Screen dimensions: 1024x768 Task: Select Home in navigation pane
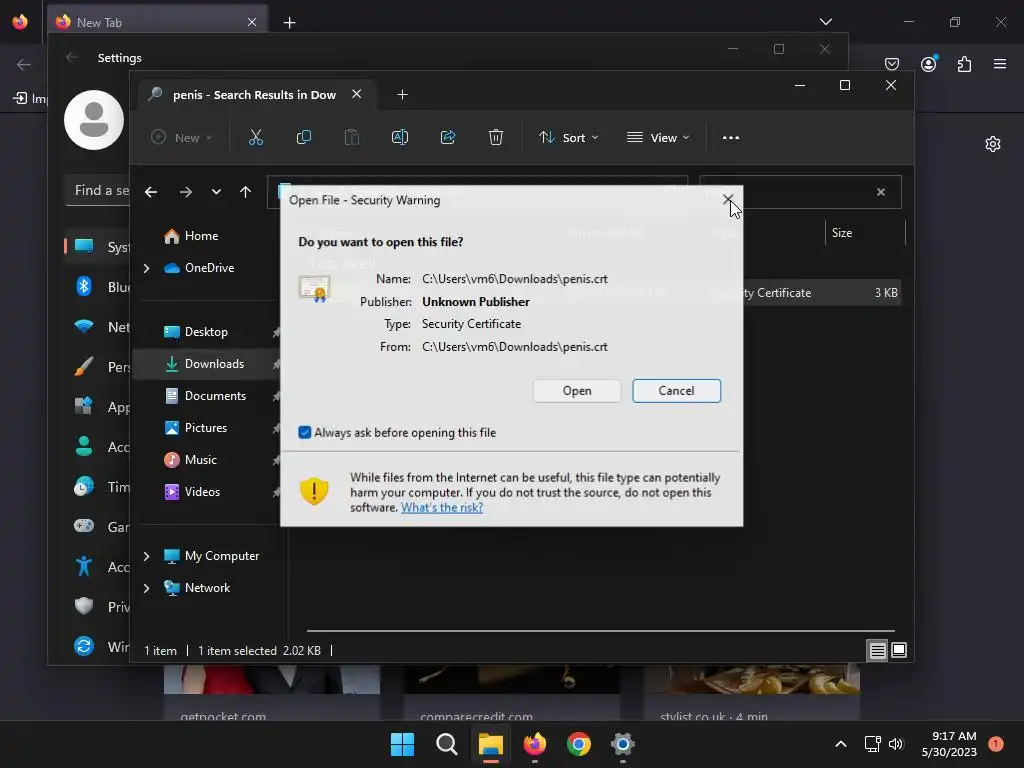(201, 236)
